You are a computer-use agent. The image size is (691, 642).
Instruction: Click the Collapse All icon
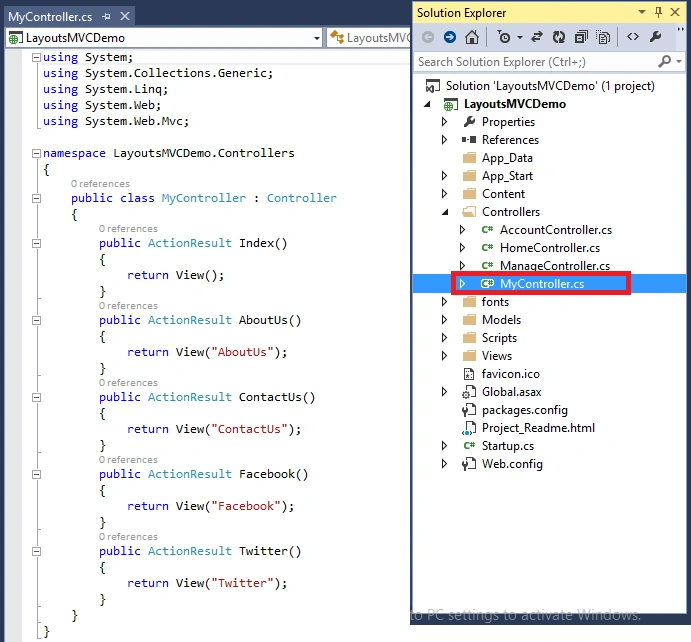coord(581,37)
